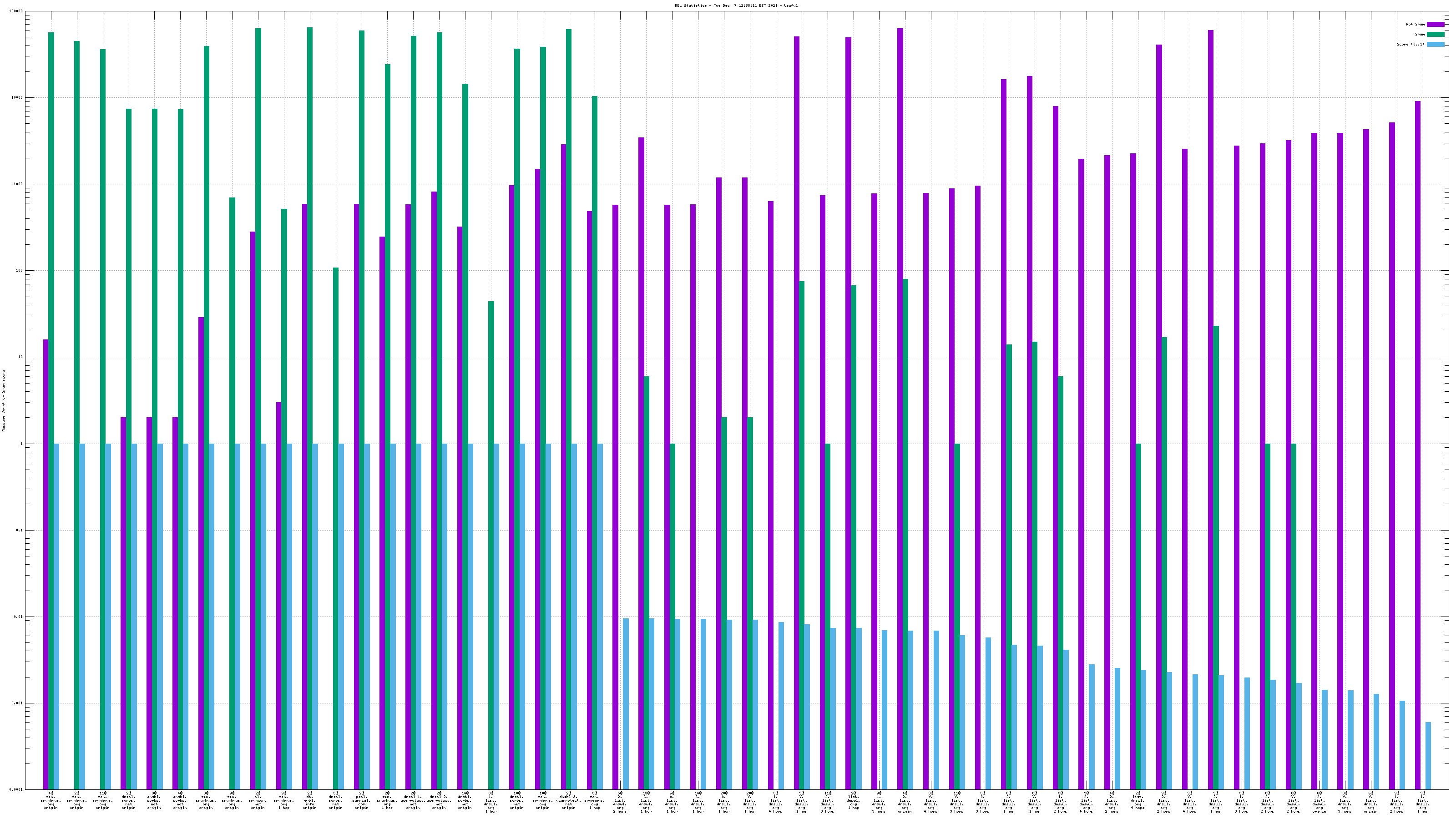This screenshot has height=819, width=1456.
Task: Click the db.wpbl.info x-axis label
Action: (x=309, y=800)
